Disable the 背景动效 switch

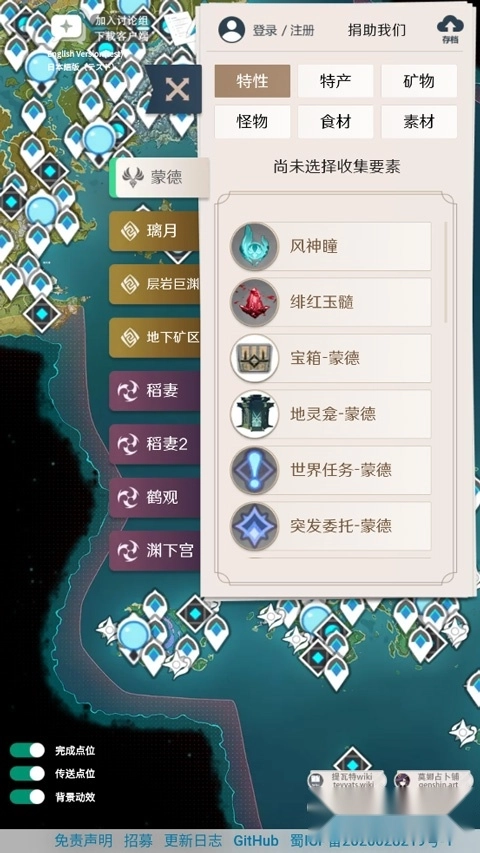pos(27,797)
